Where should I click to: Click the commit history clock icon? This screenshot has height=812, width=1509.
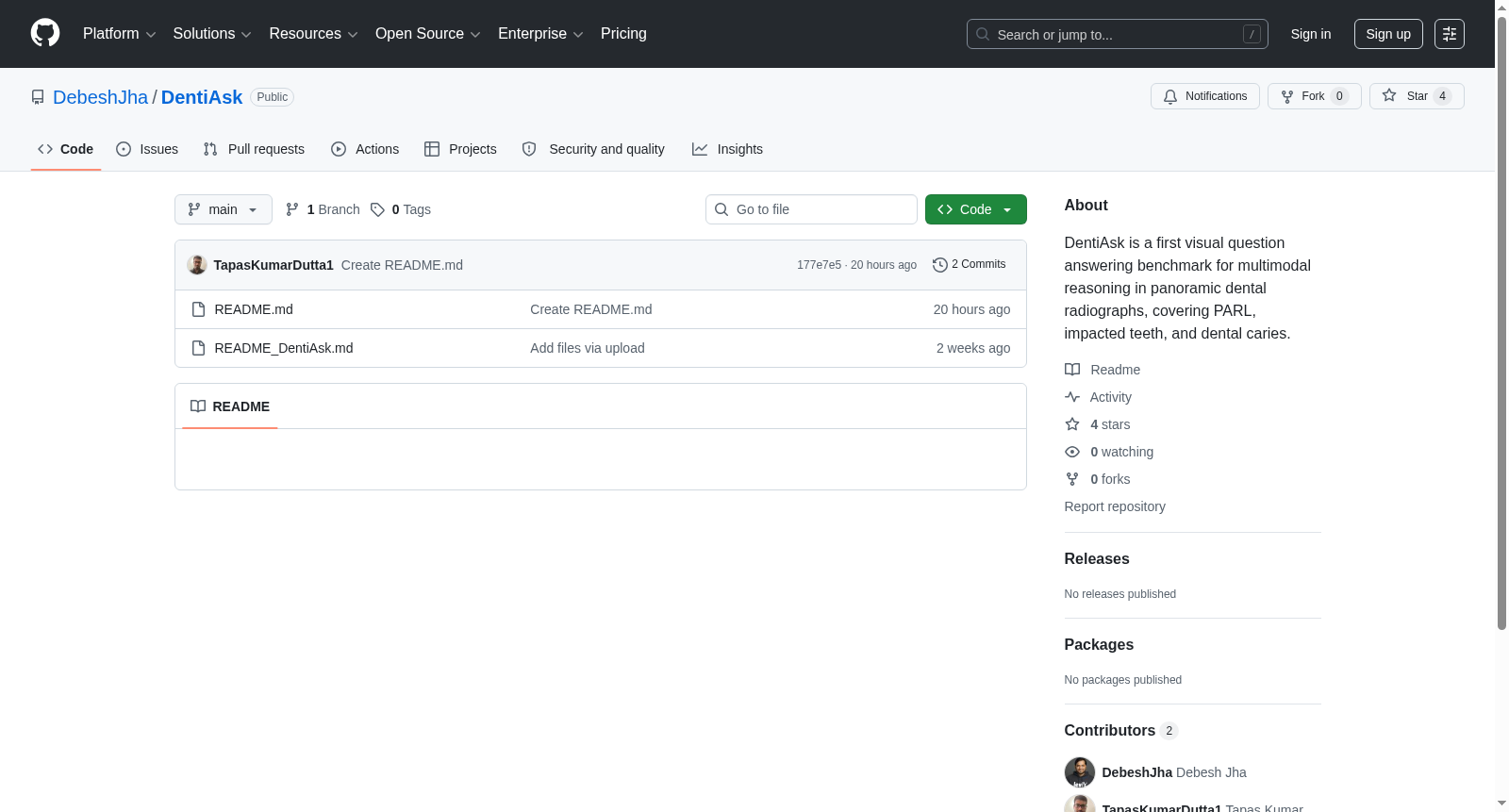pos(939,265)
